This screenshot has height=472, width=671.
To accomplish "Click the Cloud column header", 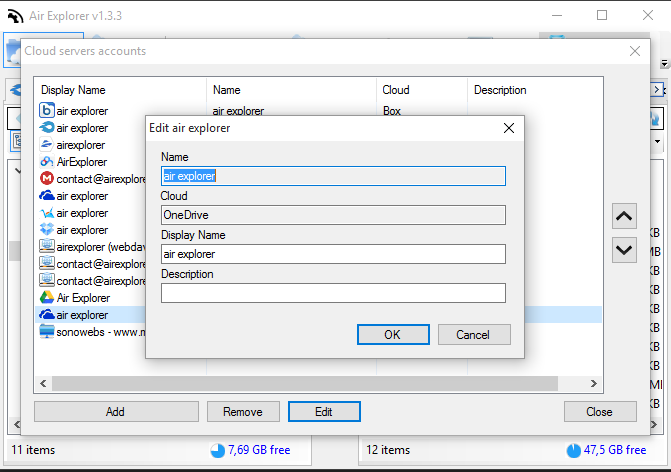I will pos(422,90).
